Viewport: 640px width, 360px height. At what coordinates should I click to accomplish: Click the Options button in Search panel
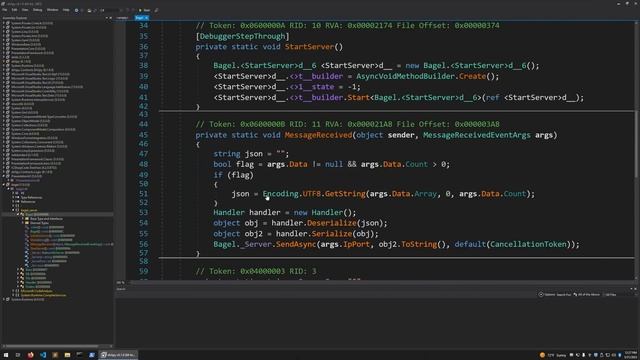pyautogui.click(x=547, y=294)
